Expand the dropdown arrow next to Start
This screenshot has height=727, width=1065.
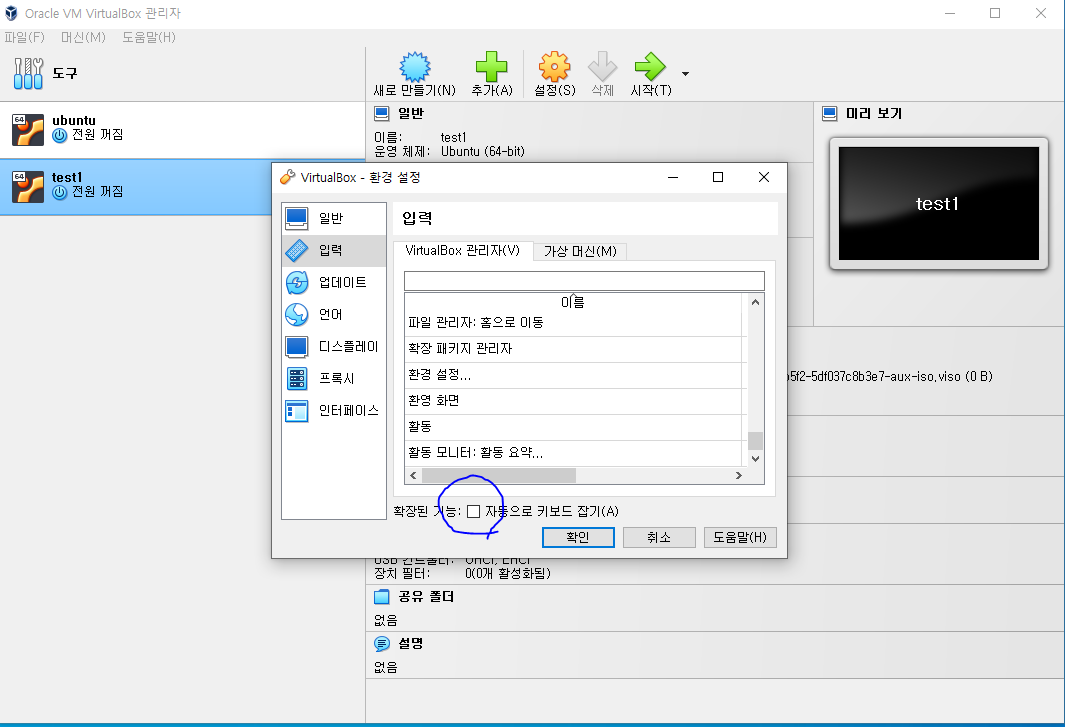[685, 73]
